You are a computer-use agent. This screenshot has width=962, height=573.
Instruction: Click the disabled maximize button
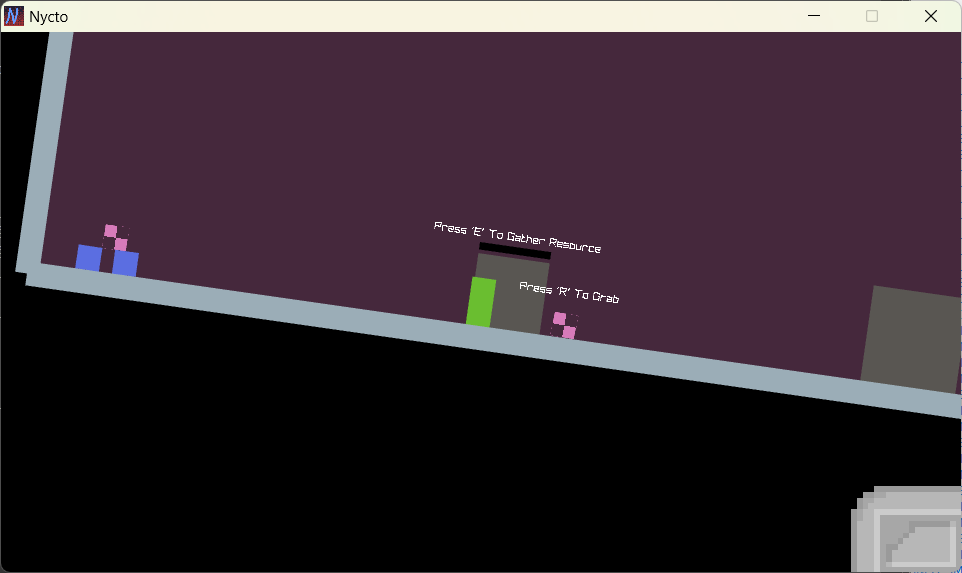[871, 16]
